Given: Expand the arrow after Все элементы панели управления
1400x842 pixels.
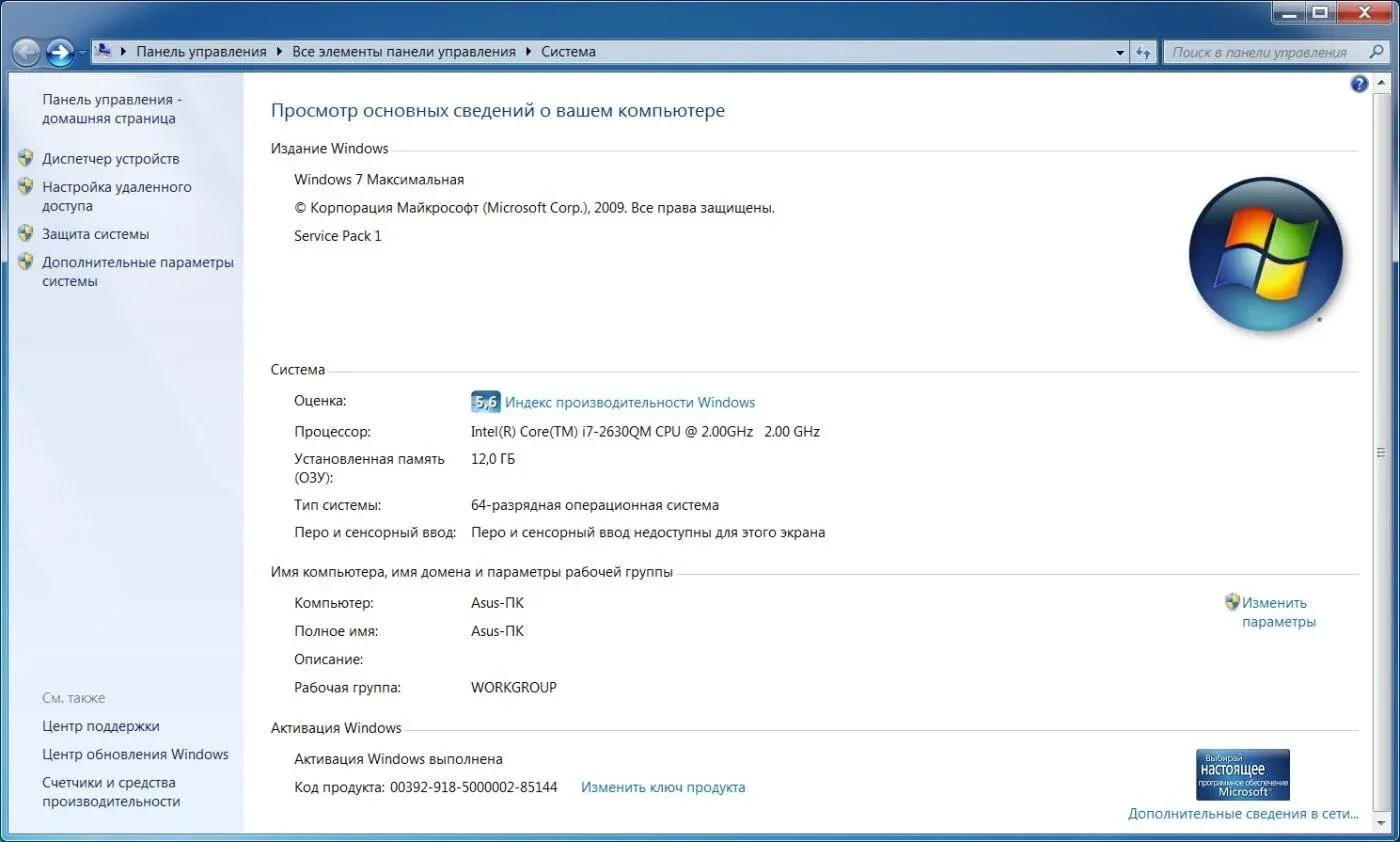Looking at the screenshot, I should (529, 52).
